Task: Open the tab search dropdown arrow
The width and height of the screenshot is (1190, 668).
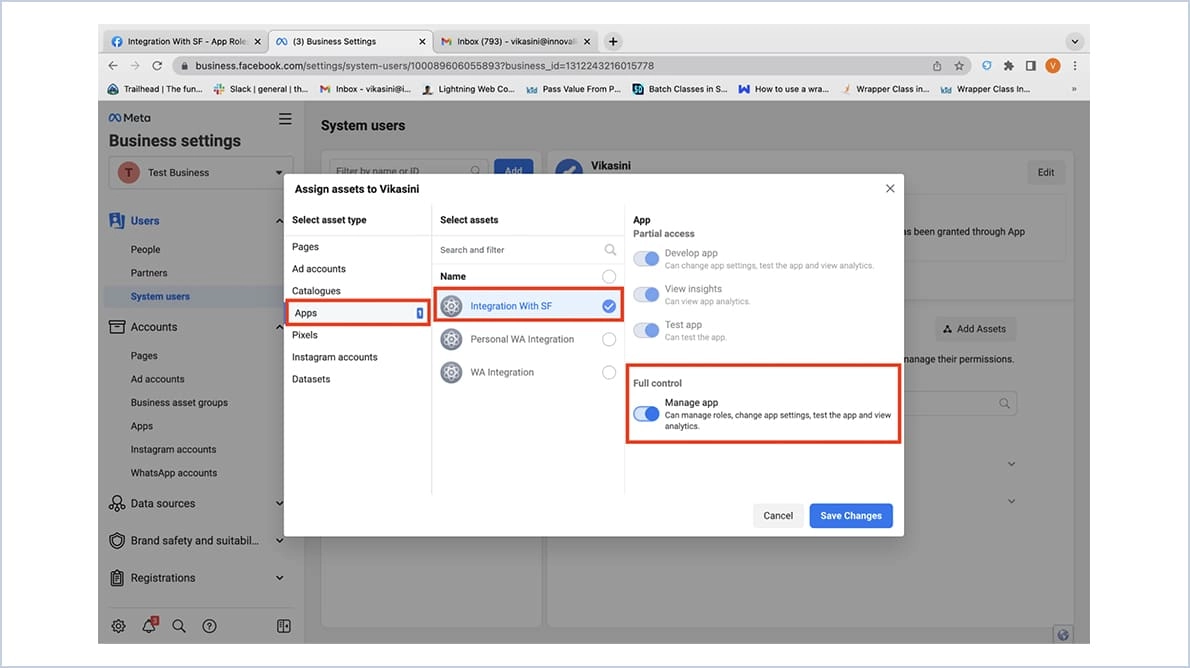Action: [1075, 42]
